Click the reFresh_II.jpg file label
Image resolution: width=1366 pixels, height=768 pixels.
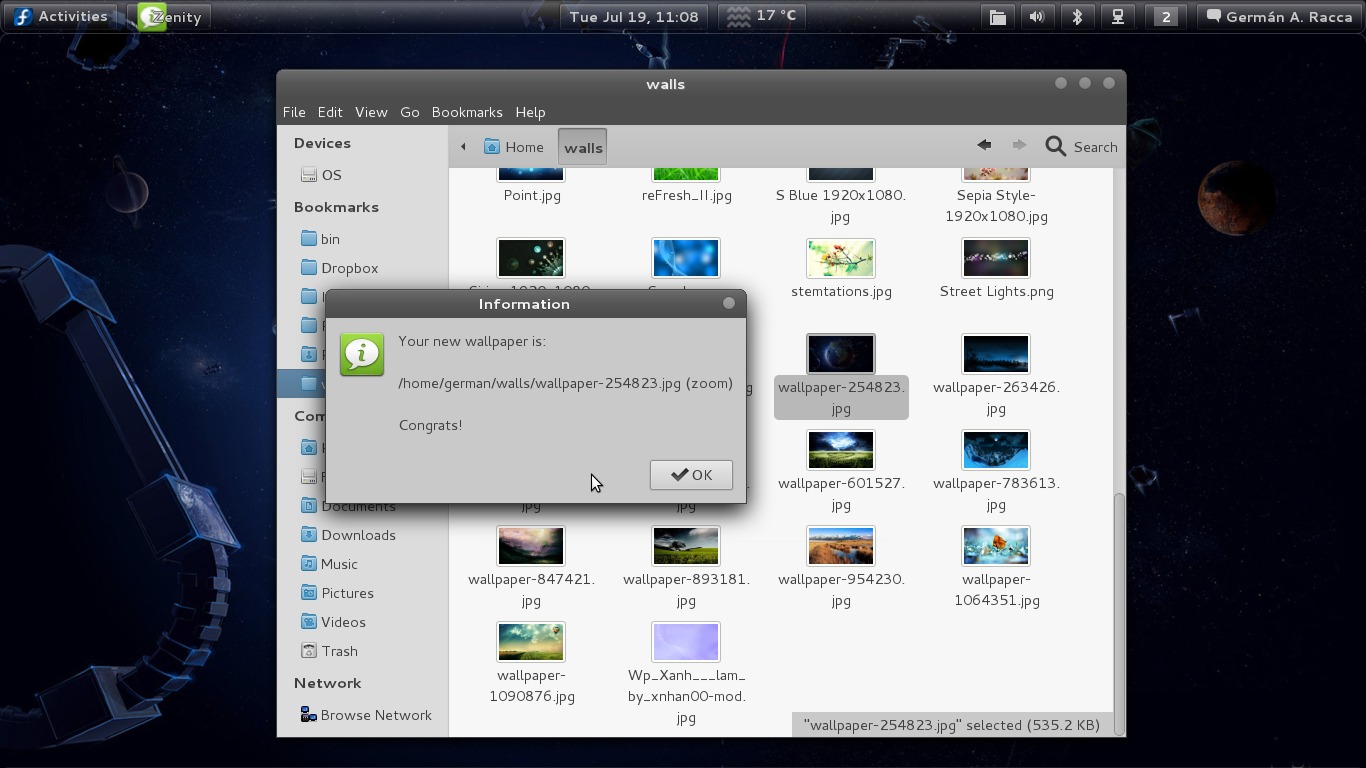pyautogui.click(x=687, y=195)
